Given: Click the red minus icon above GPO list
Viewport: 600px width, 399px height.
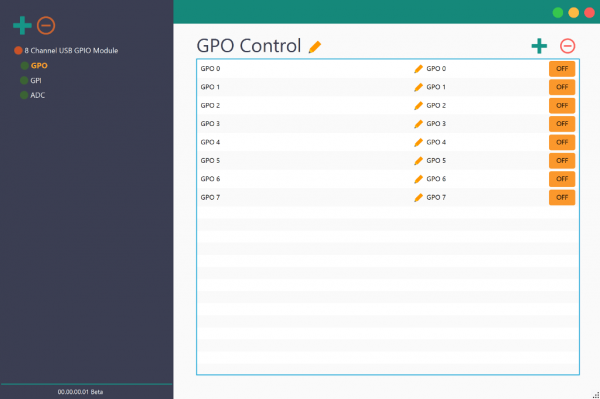Looking at the screenshot, I should (x=567, y=46).
